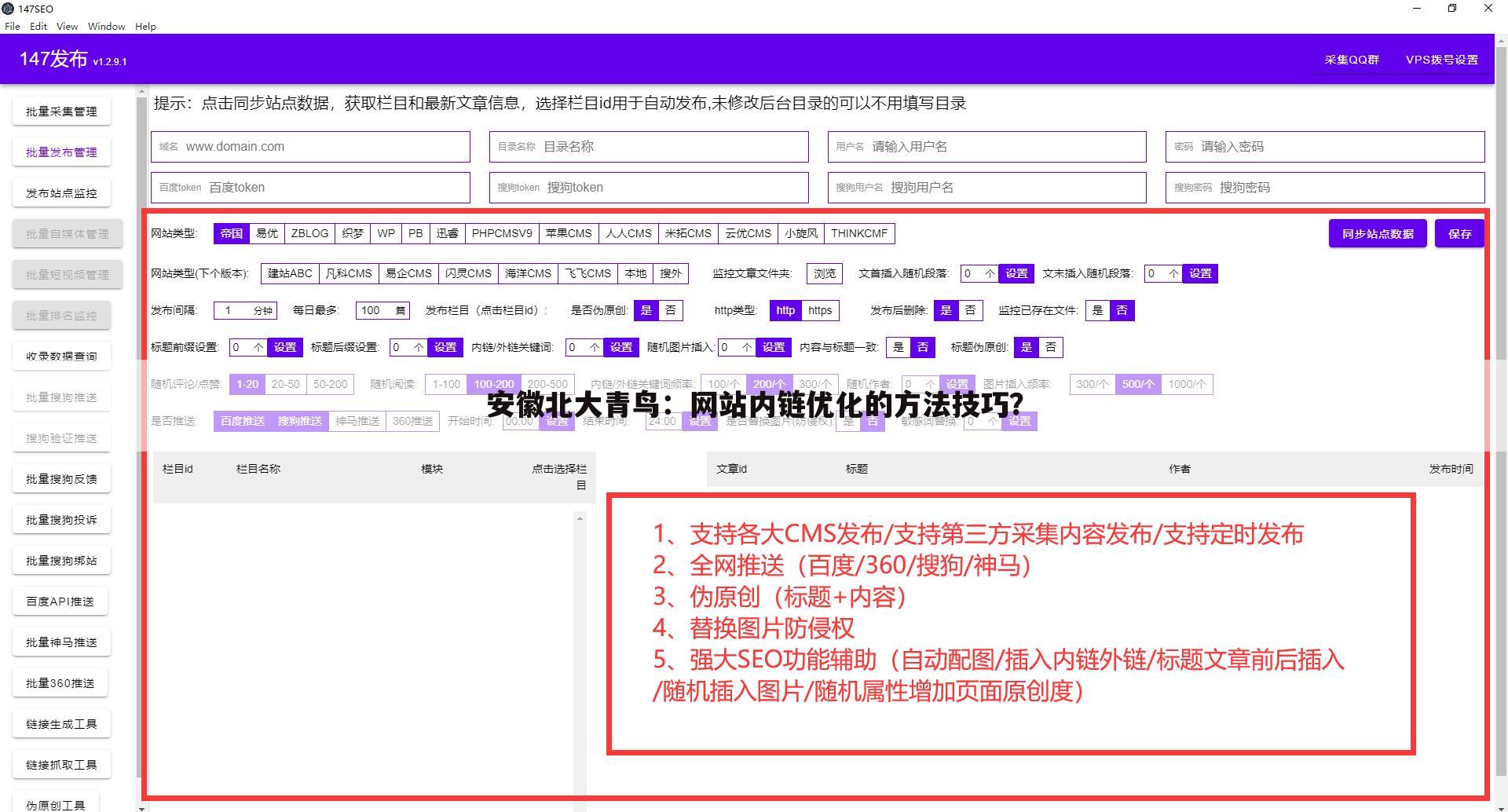This screenshot has width=1508, height=812.
Task: Click the 同步站点数据 button
Action: point(1377,233)
